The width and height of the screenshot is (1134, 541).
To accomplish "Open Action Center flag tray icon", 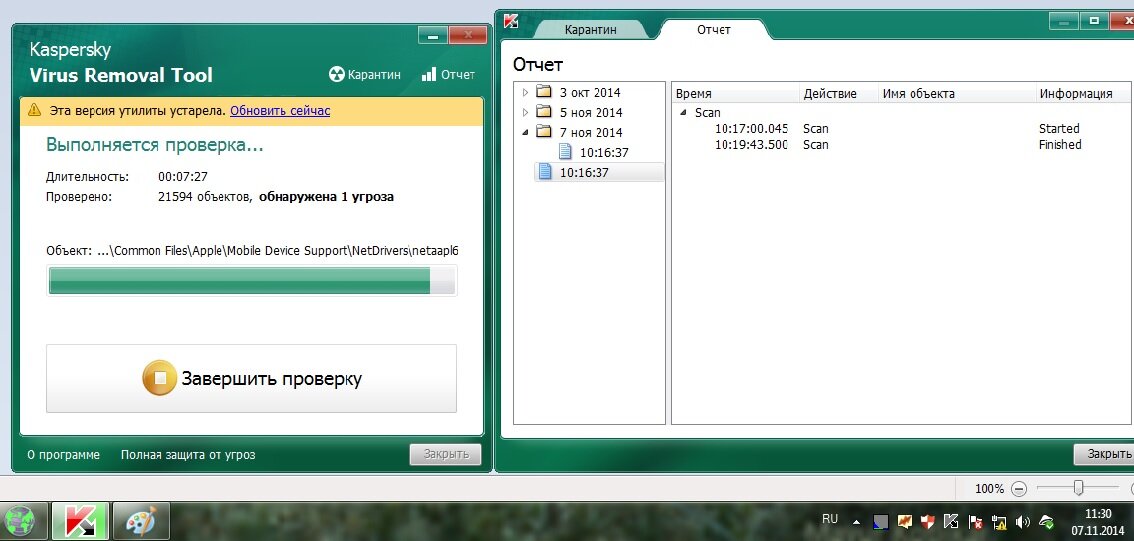I will point(976,521).
